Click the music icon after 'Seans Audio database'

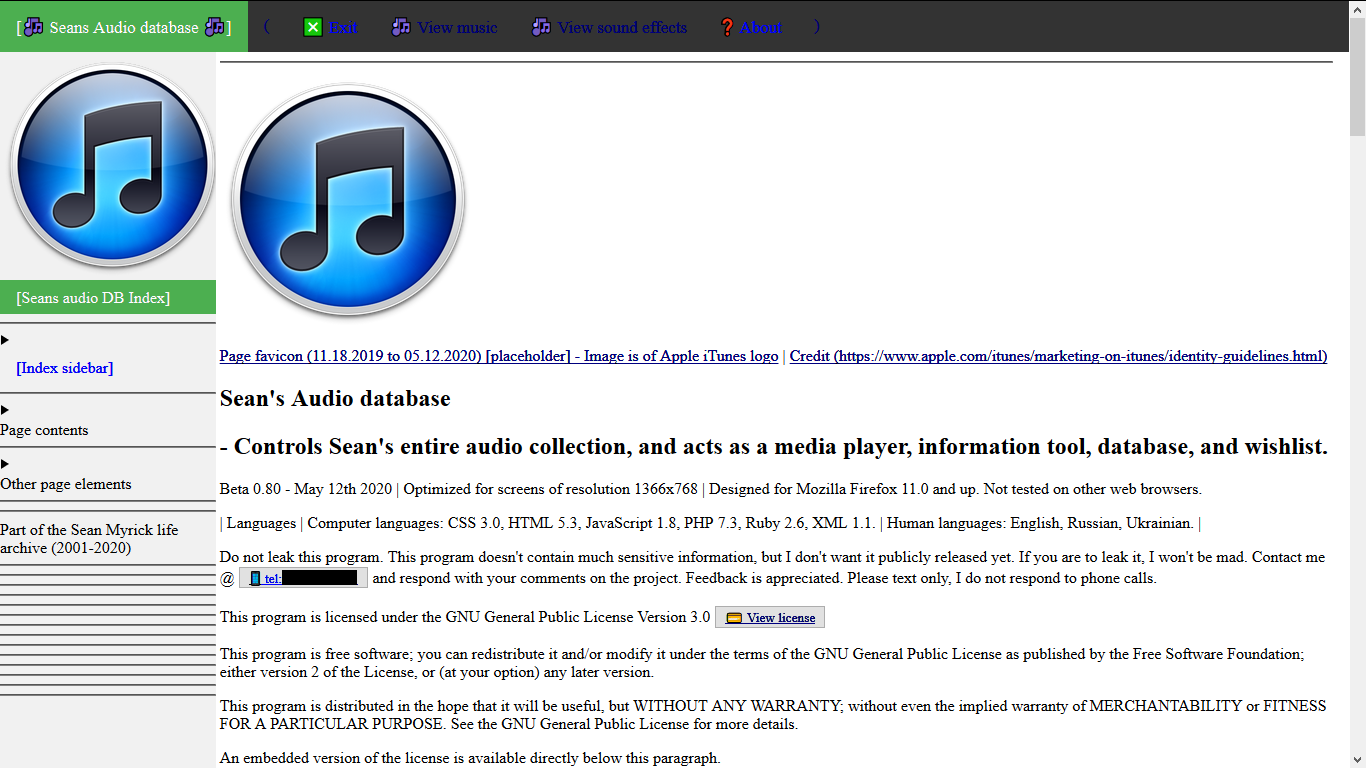click(214, 27)
